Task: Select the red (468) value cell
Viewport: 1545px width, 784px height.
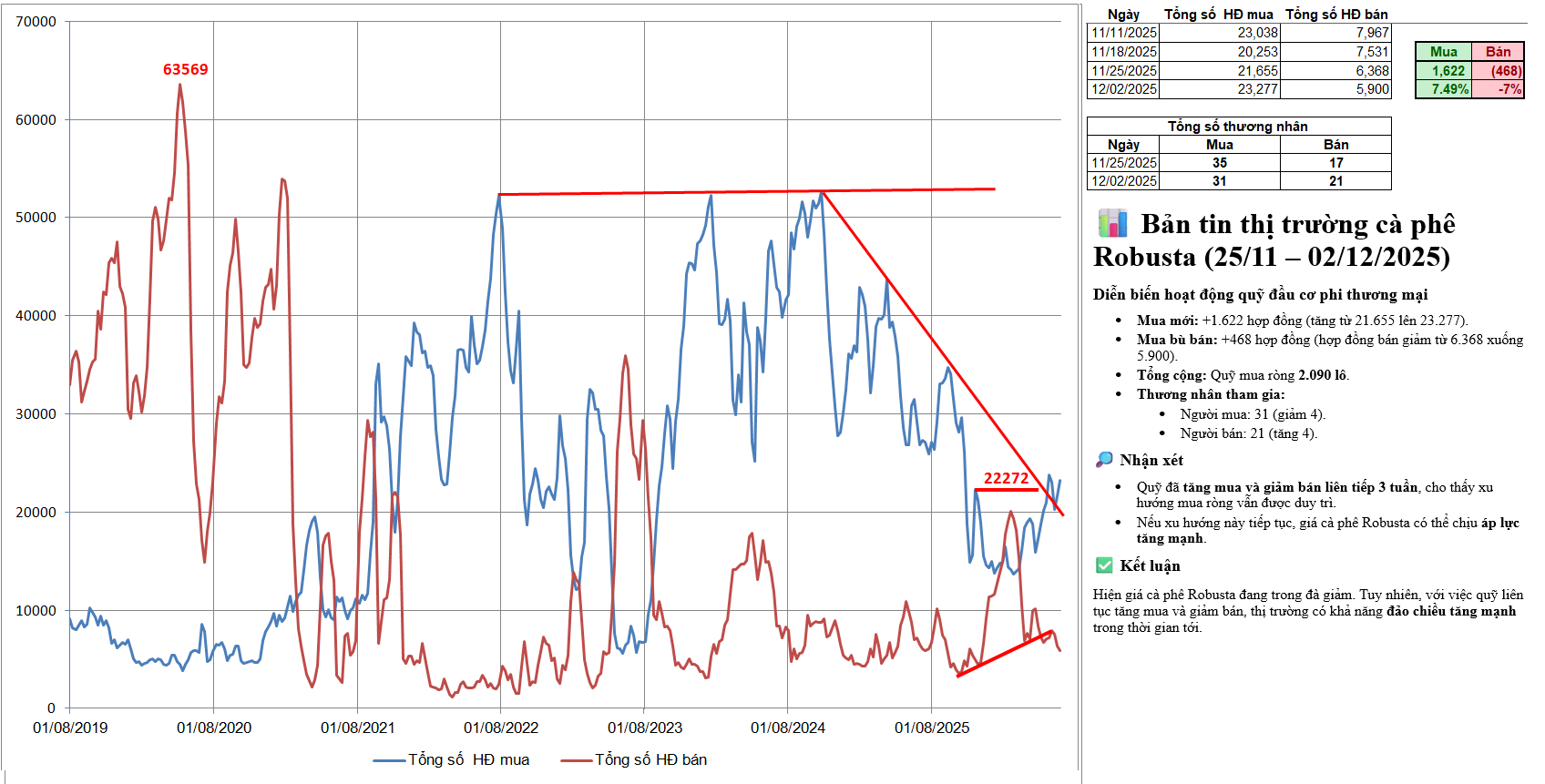Action: tap(1498, 71)
